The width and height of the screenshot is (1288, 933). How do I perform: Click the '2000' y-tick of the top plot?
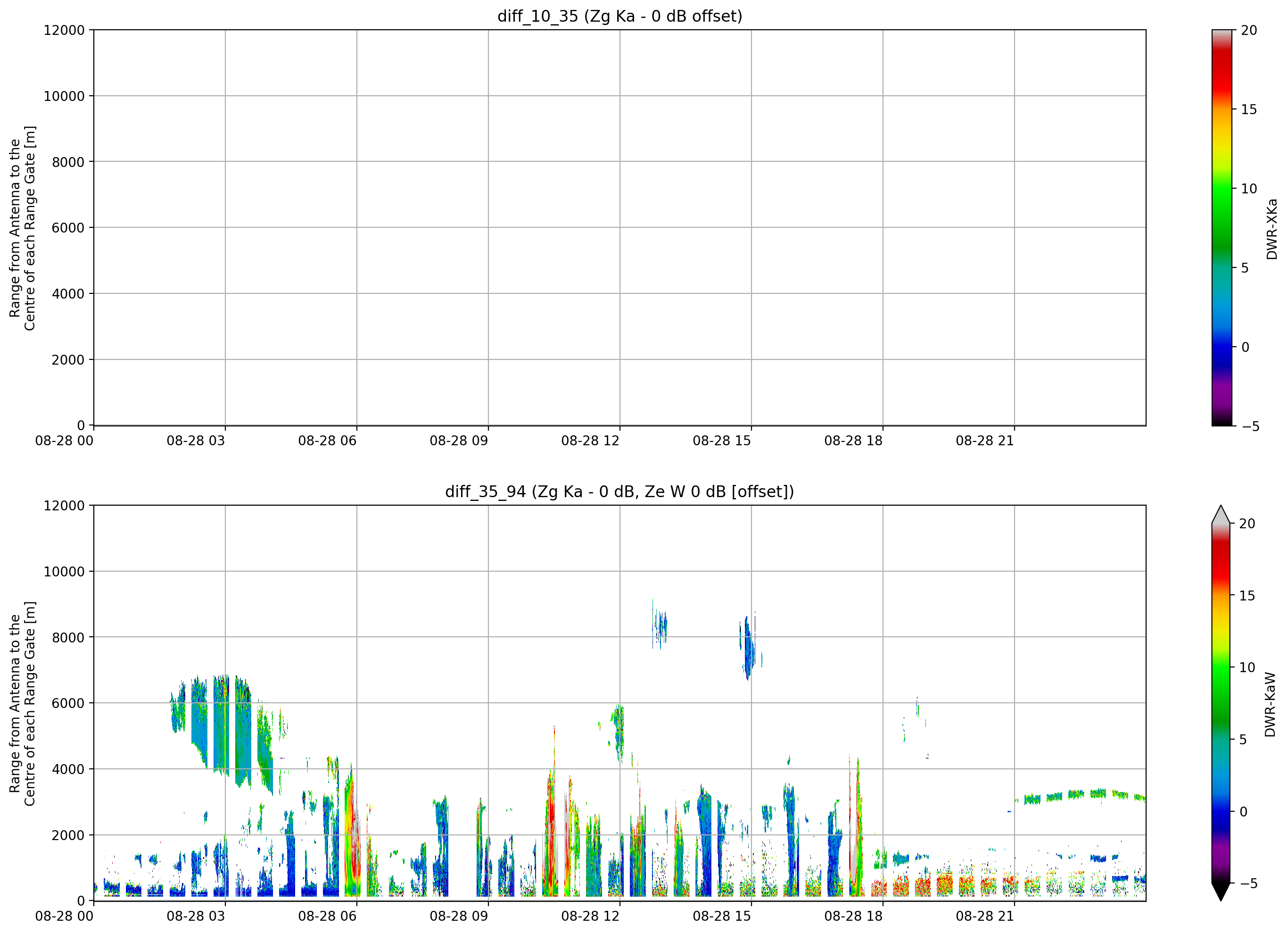[68, 360]
